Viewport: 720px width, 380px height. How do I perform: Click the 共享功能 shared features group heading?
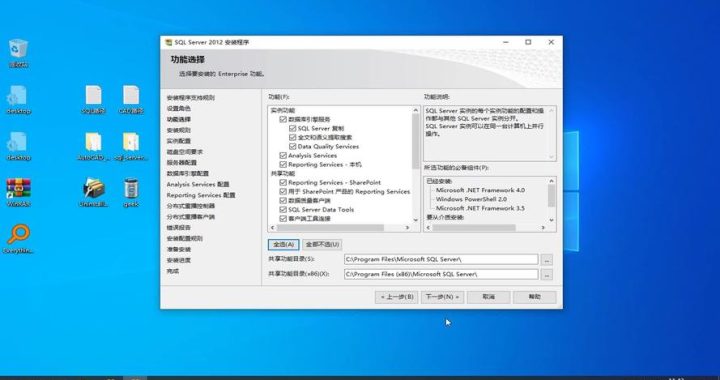pyautogui.click(x=283, y=173)
